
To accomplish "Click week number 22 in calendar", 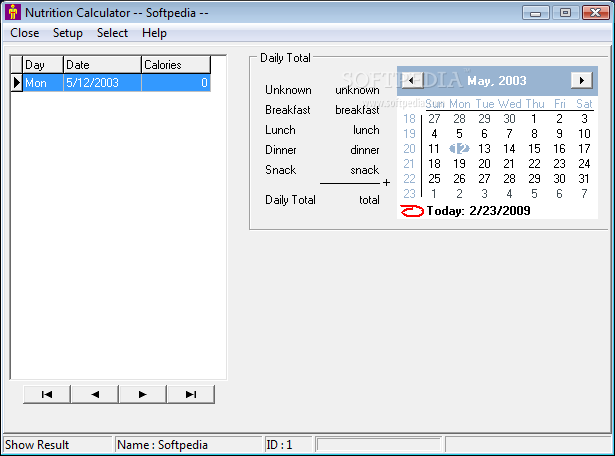I will click(x=409, y=179).
